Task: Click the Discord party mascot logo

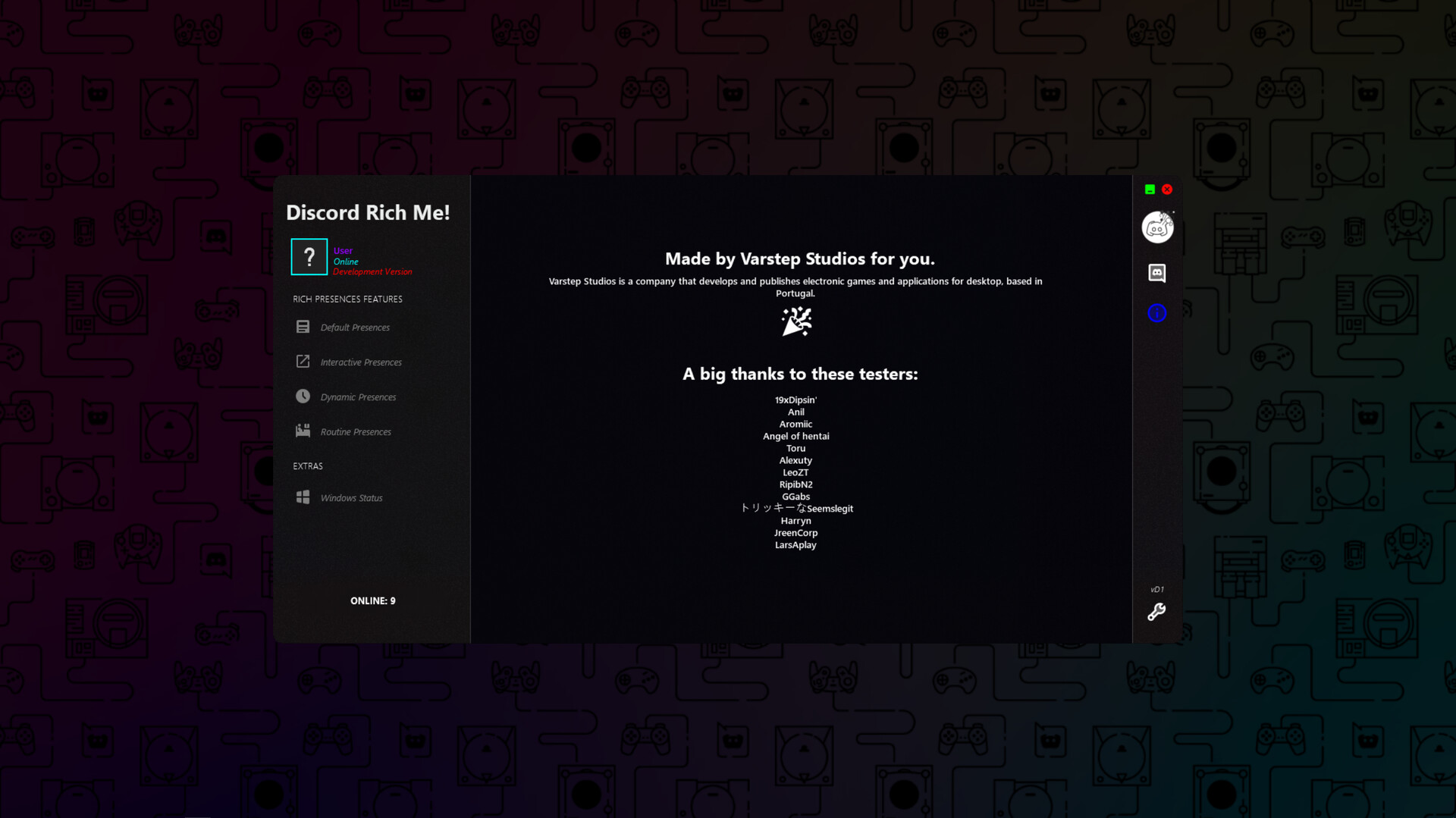Action: click(x=1157, y=226)
